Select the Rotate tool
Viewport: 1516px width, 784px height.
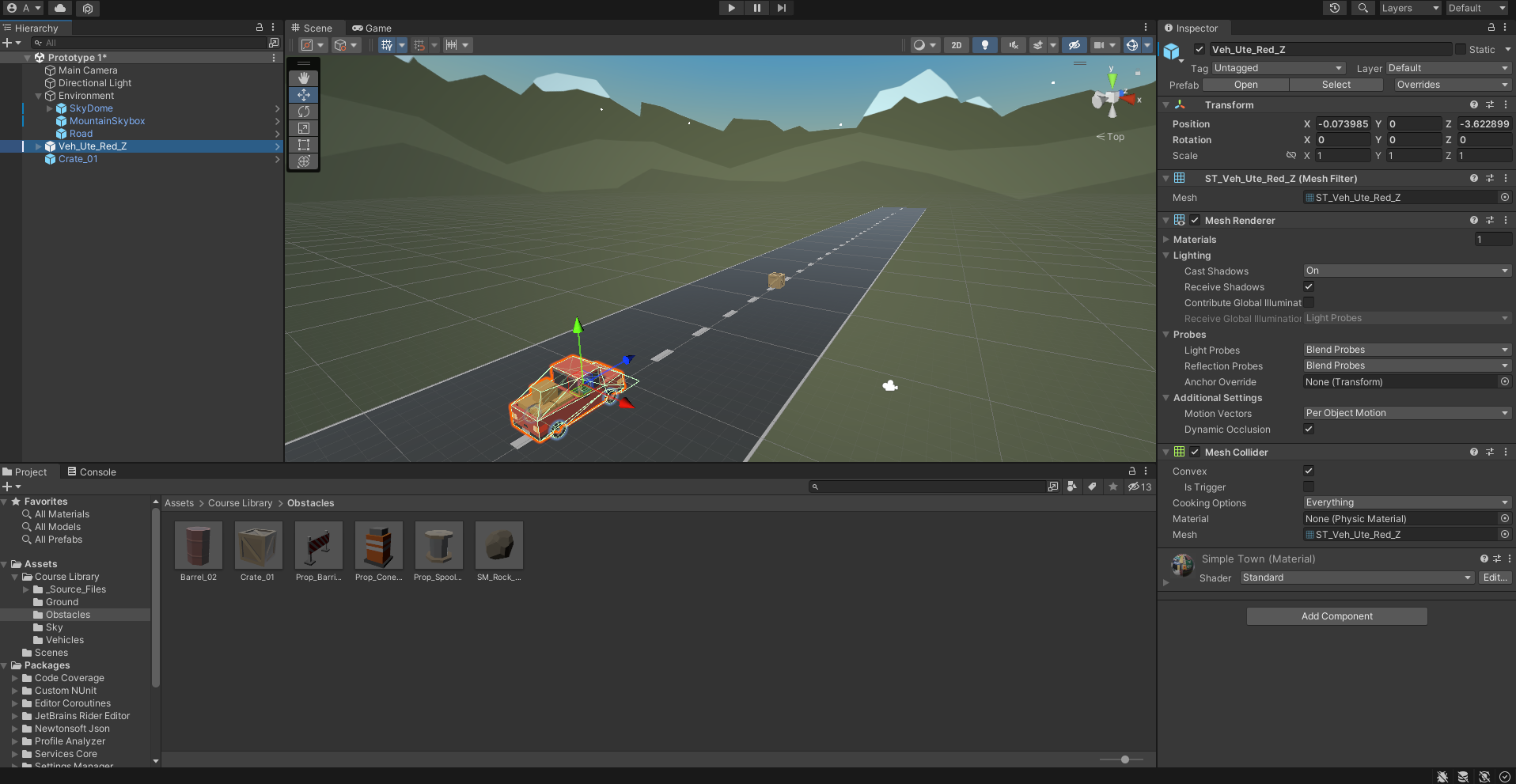coord(304,112)
